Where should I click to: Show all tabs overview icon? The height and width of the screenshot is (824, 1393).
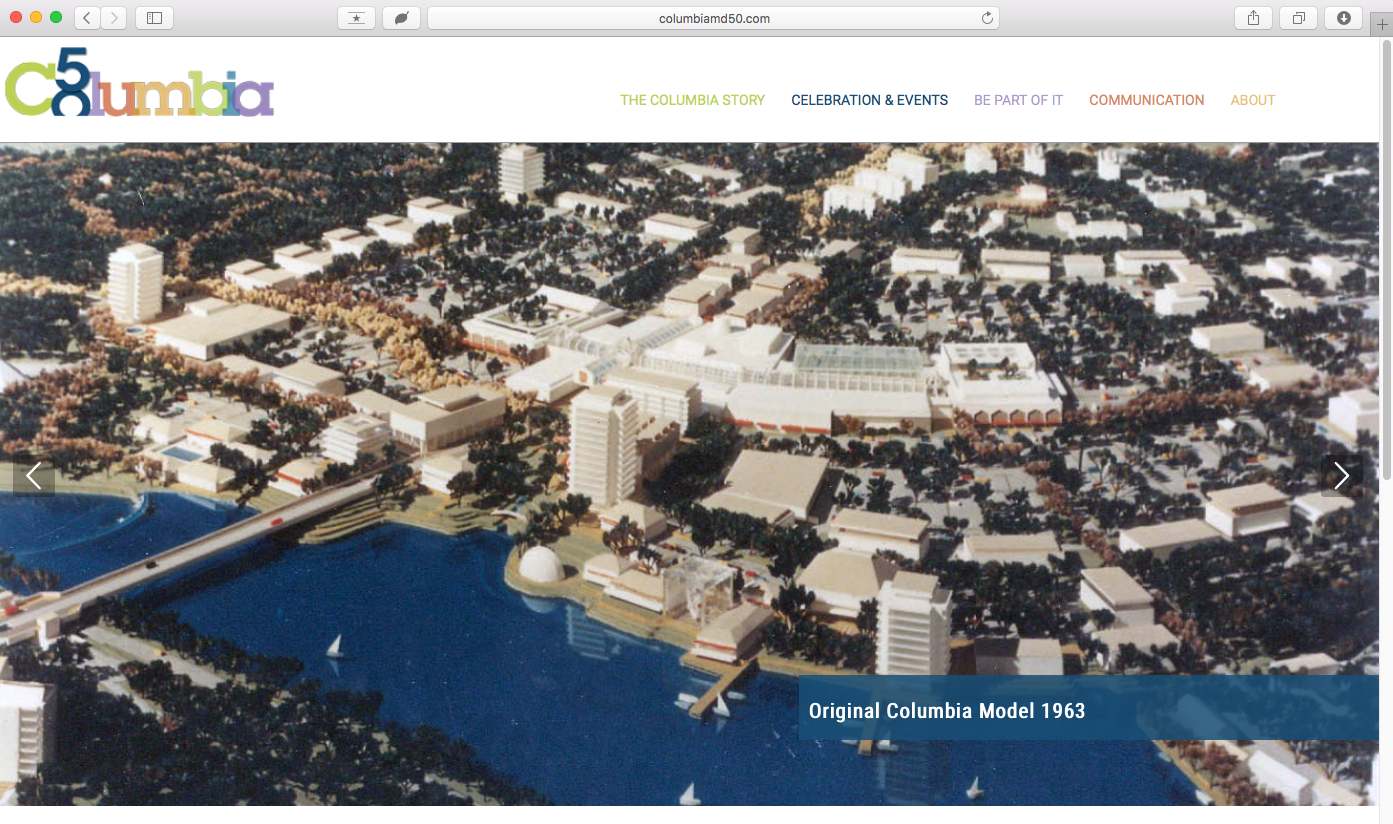point(1298,18)
